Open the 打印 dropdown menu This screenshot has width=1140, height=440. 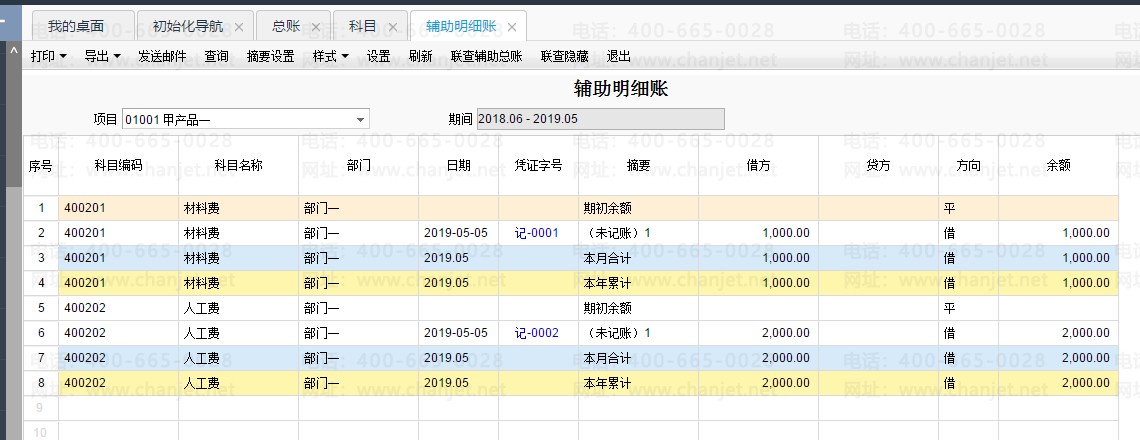[49, 57]
